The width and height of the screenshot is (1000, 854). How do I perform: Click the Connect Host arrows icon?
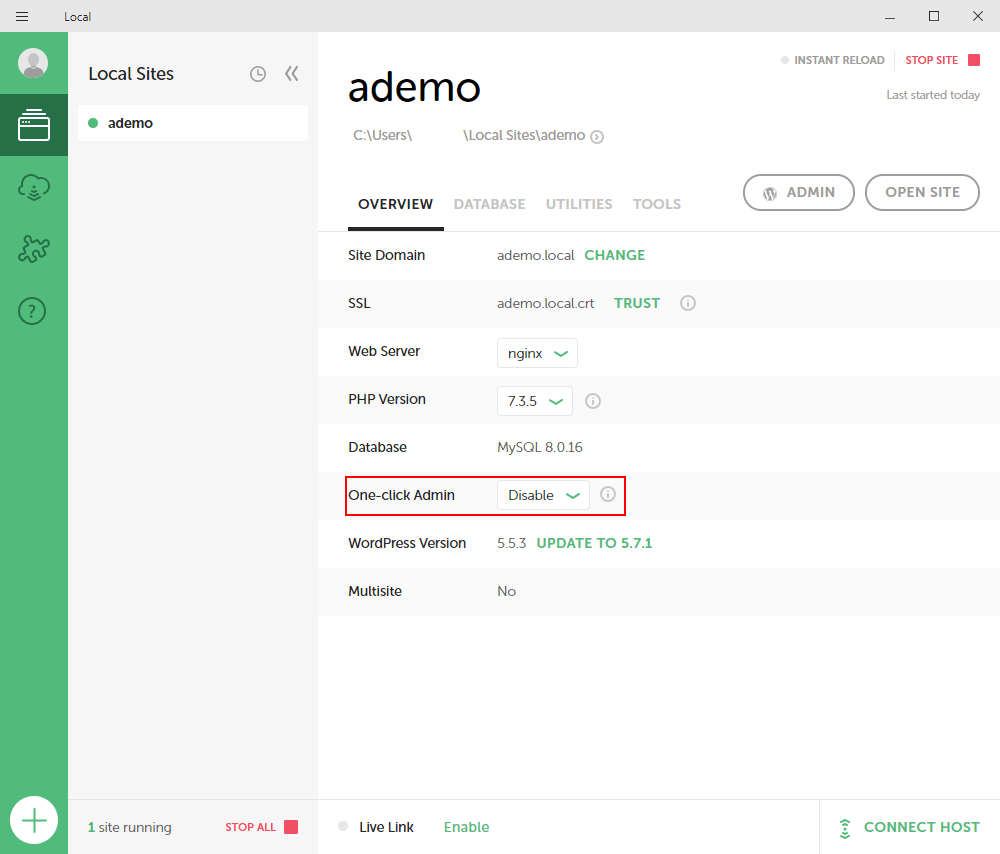845,828
